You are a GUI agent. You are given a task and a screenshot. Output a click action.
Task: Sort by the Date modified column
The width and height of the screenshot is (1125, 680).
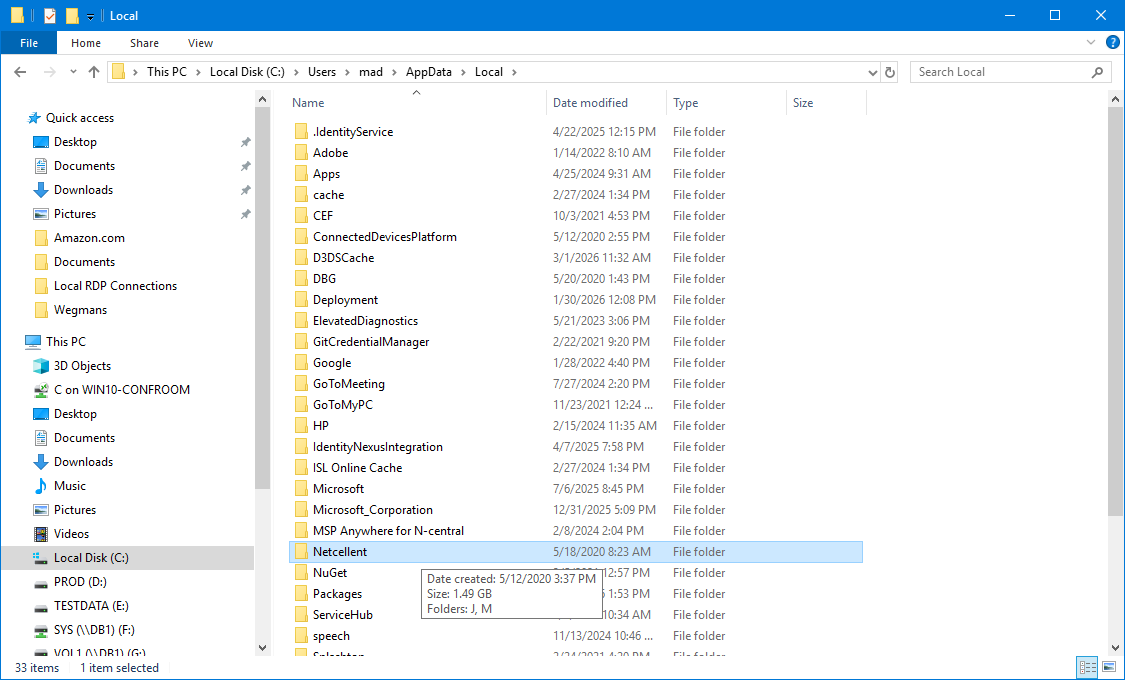(590, 103)
